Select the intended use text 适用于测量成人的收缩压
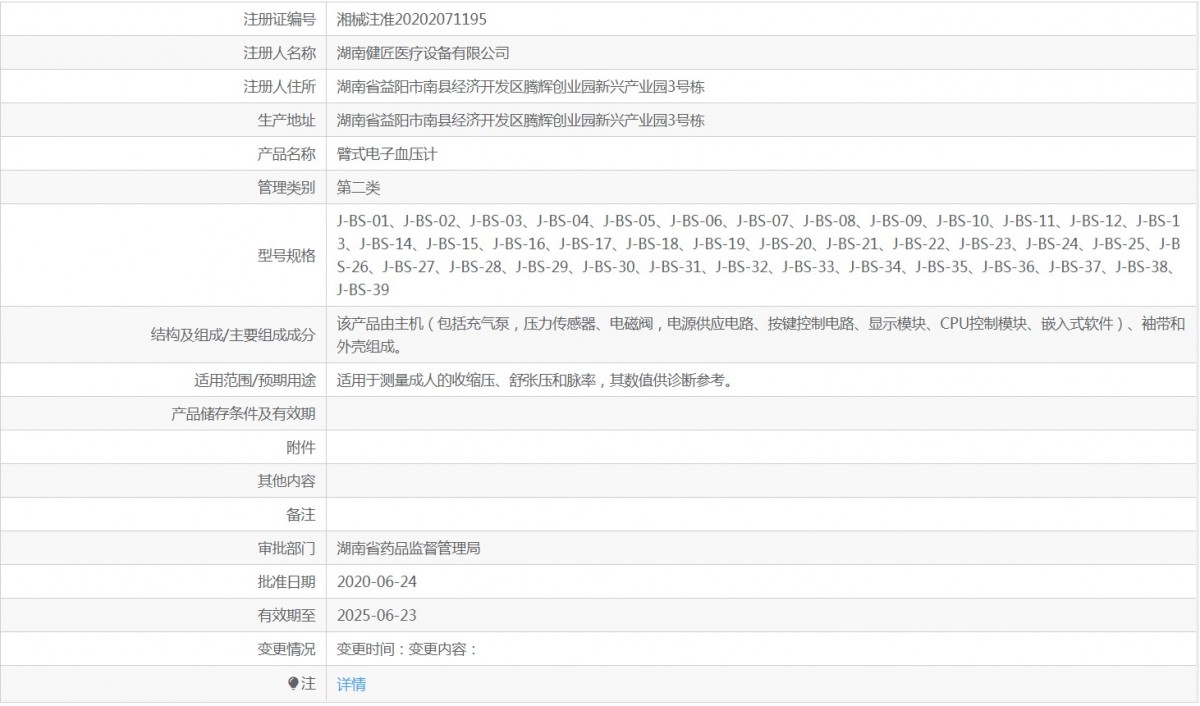 point(534,380)
